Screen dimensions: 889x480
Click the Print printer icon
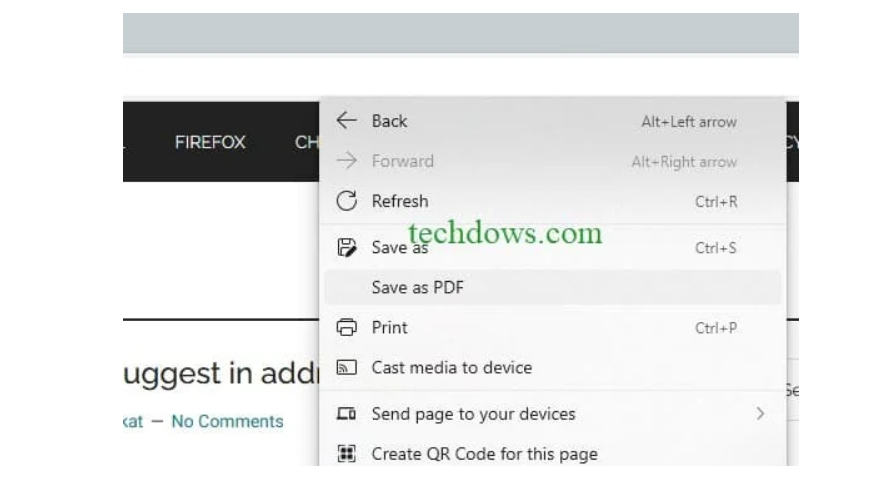pos(346,327)
